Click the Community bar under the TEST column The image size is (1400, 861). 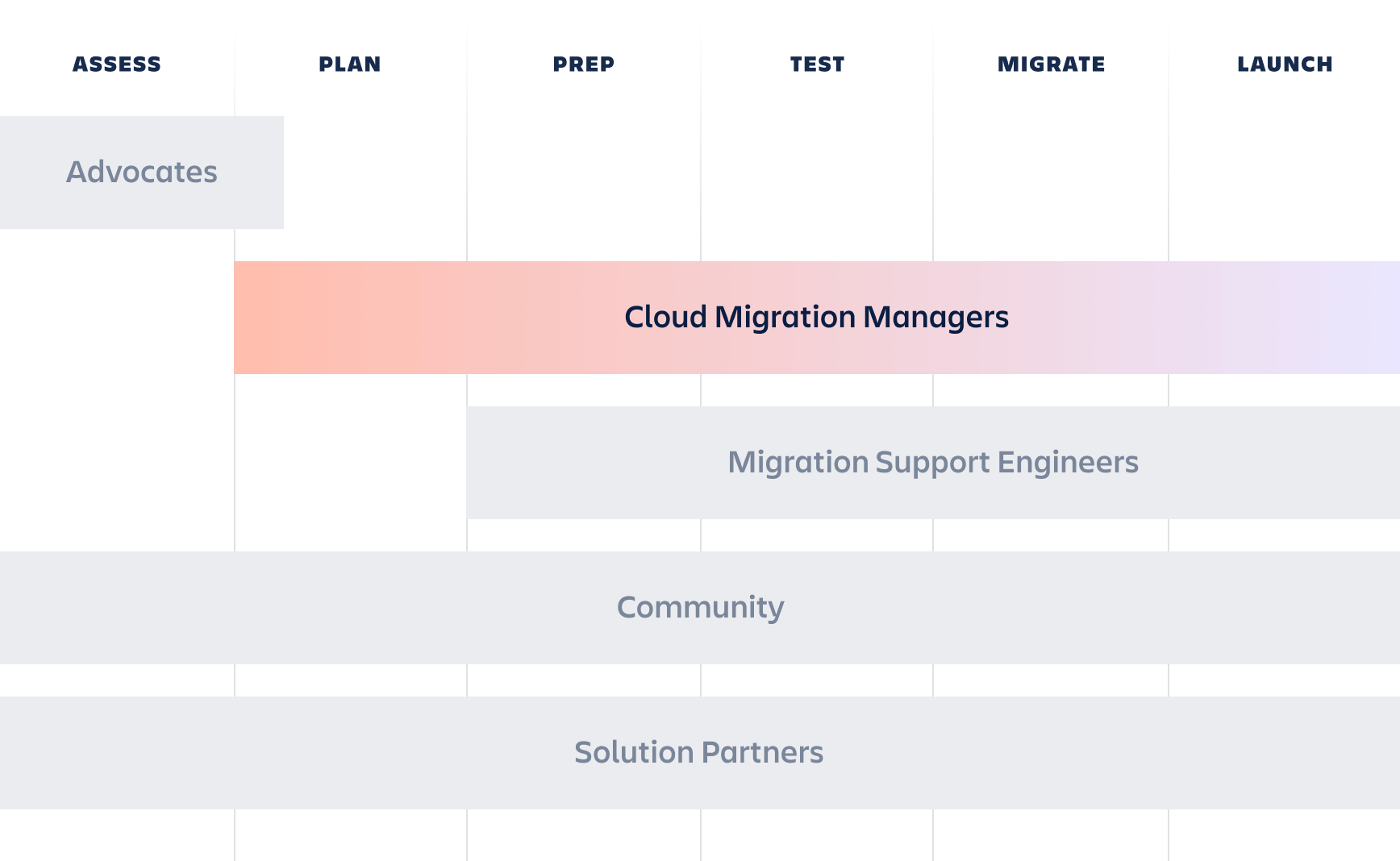[x=817, y=607]
